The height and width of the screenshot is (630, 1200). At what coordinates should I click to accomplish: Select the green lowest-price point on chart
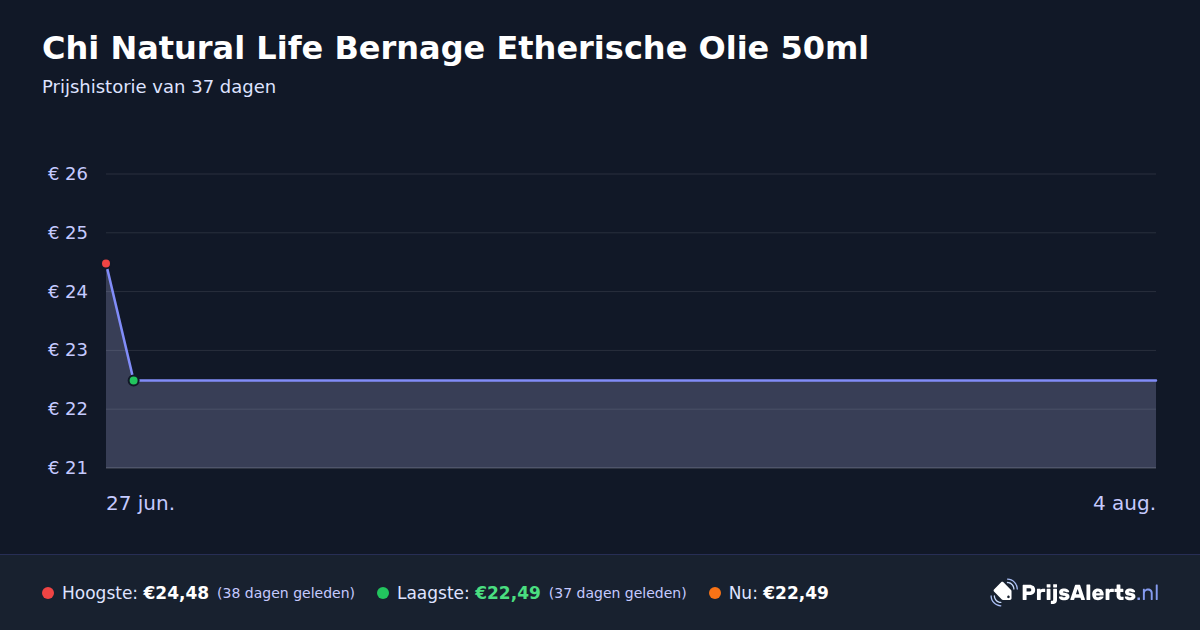tap(133, 380)
